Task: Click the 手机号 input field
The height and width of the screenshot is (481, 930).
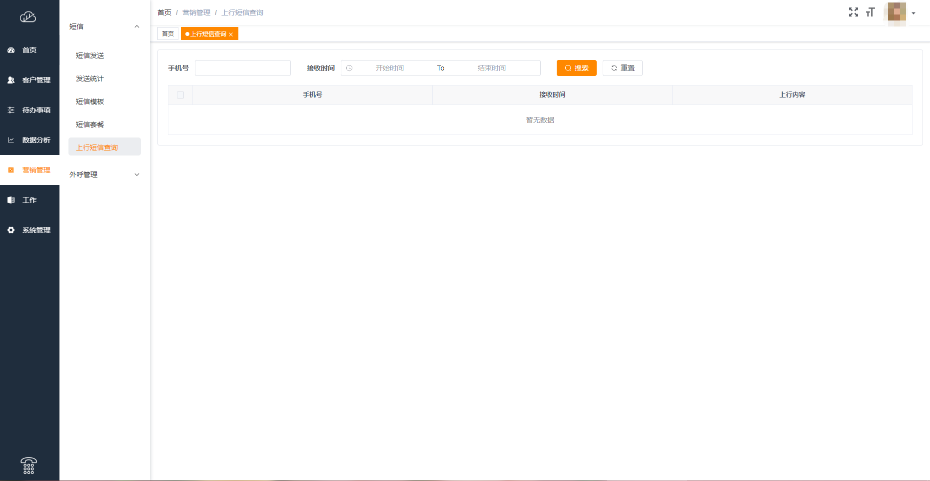Action: point(242,68)
